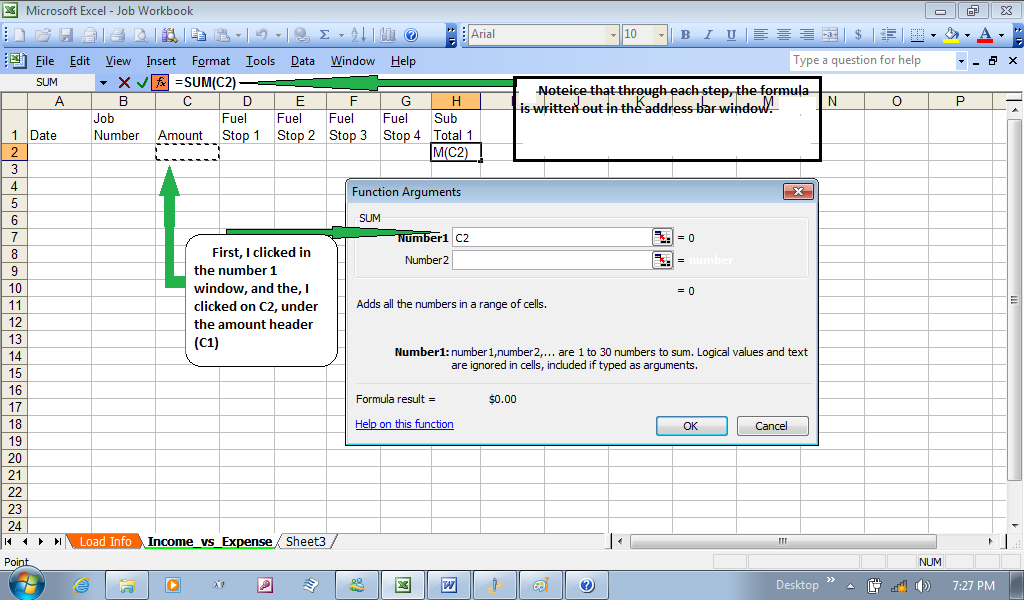The width and height of the screenshot is (1024, 600).
Task: Click into the Number2 input field
Action: (551, 260)
